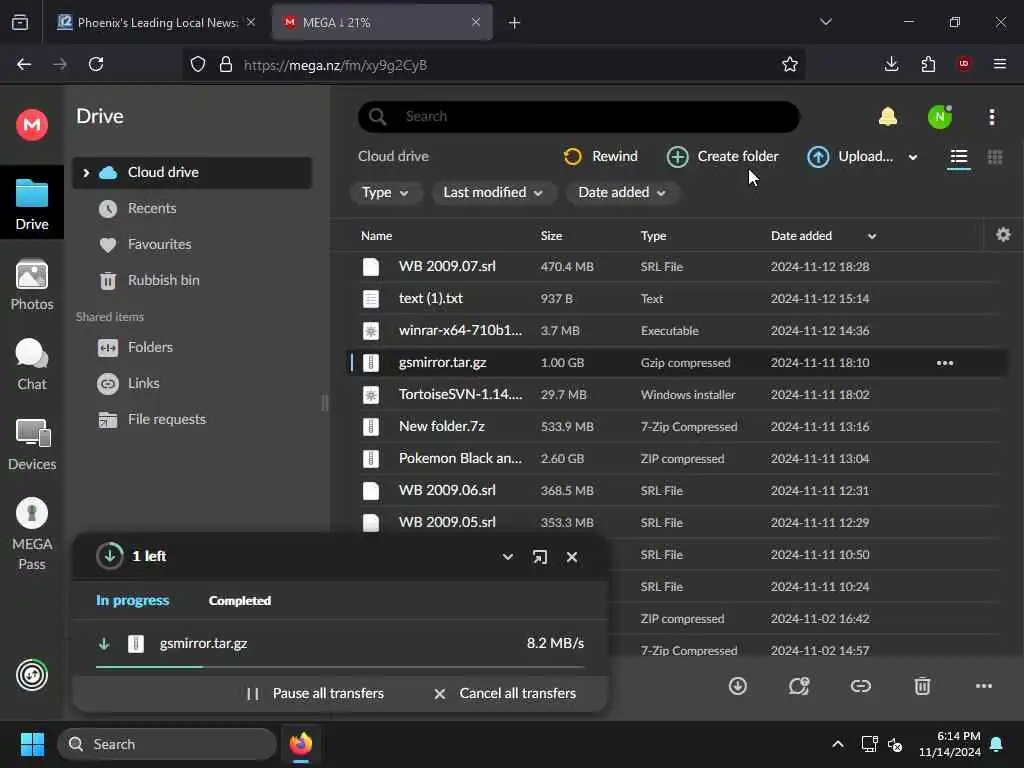Open the green N account avatar
The height and width of the screenshot is (768, 1024).
tap(940, 117)
